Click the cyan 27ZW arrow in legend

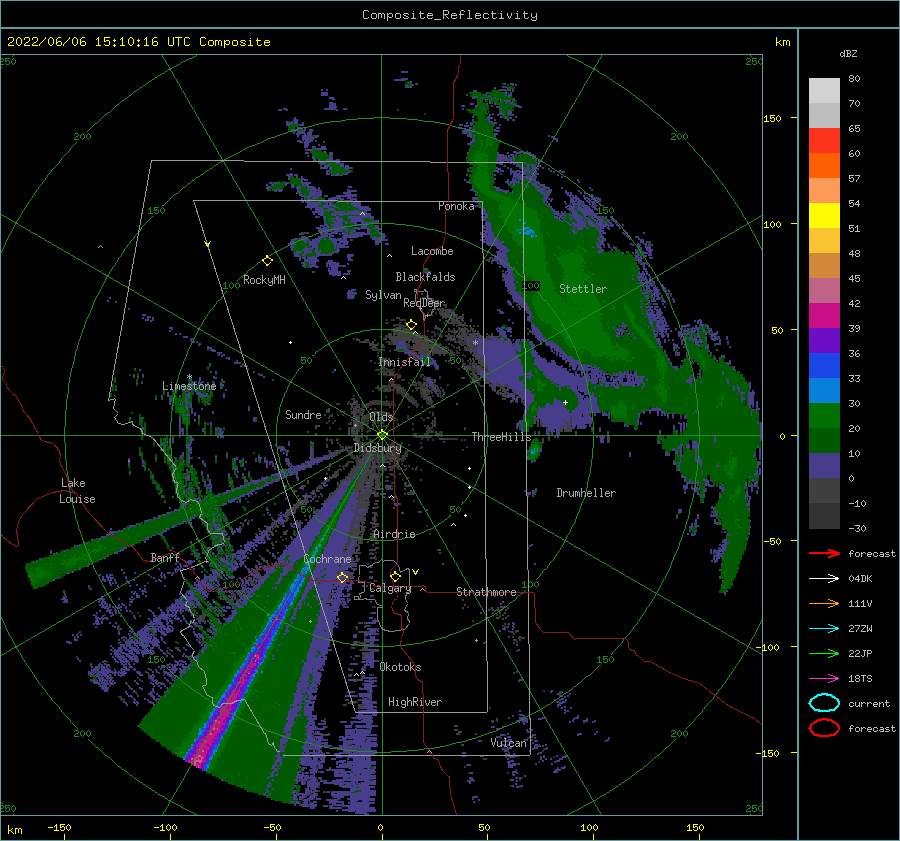click(824, 629)
